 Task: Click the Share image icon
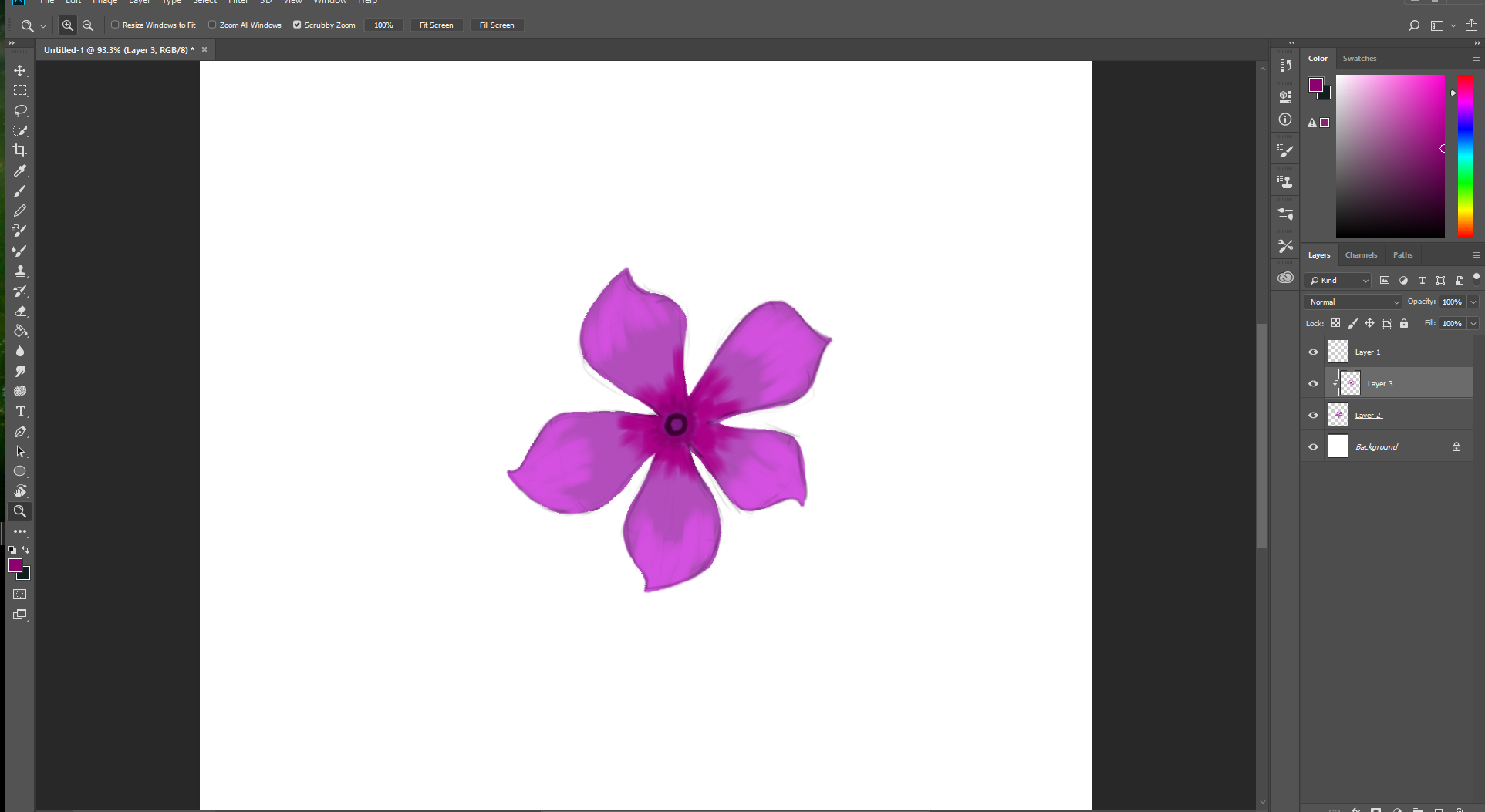[x=1471, y=25]
